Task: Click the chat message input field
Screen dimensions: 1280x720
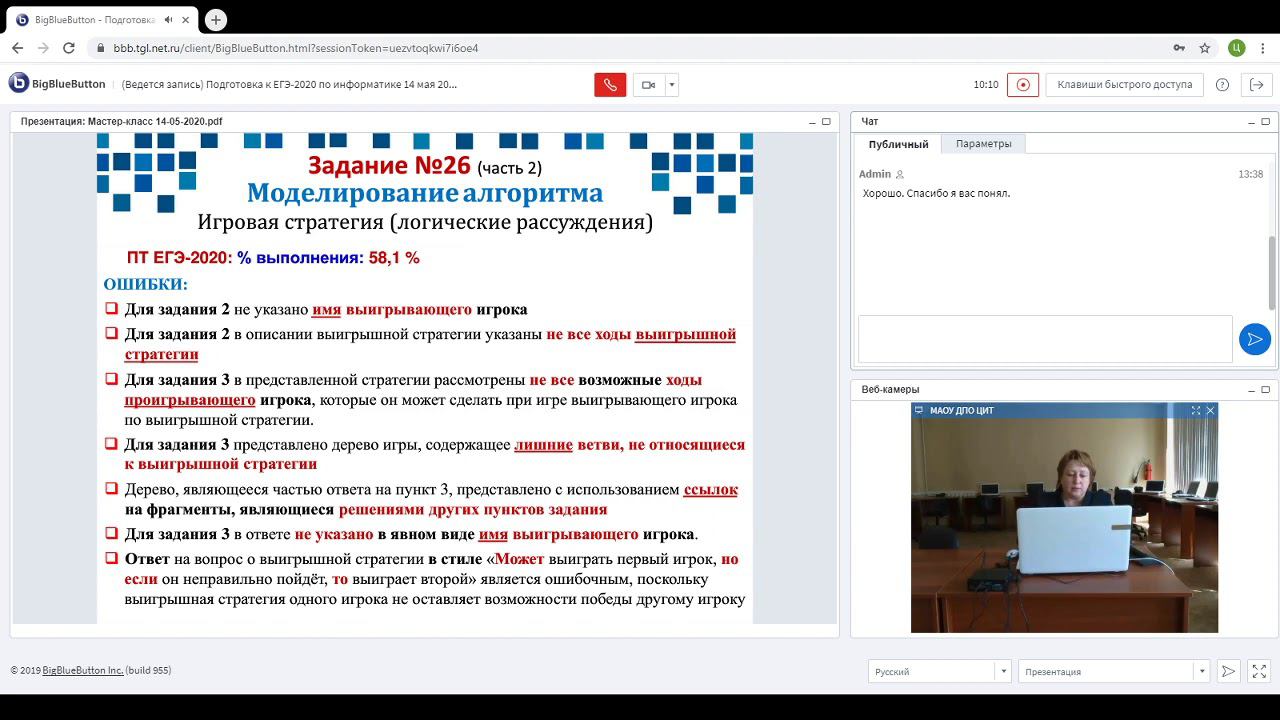Action: pos(1045,339)
